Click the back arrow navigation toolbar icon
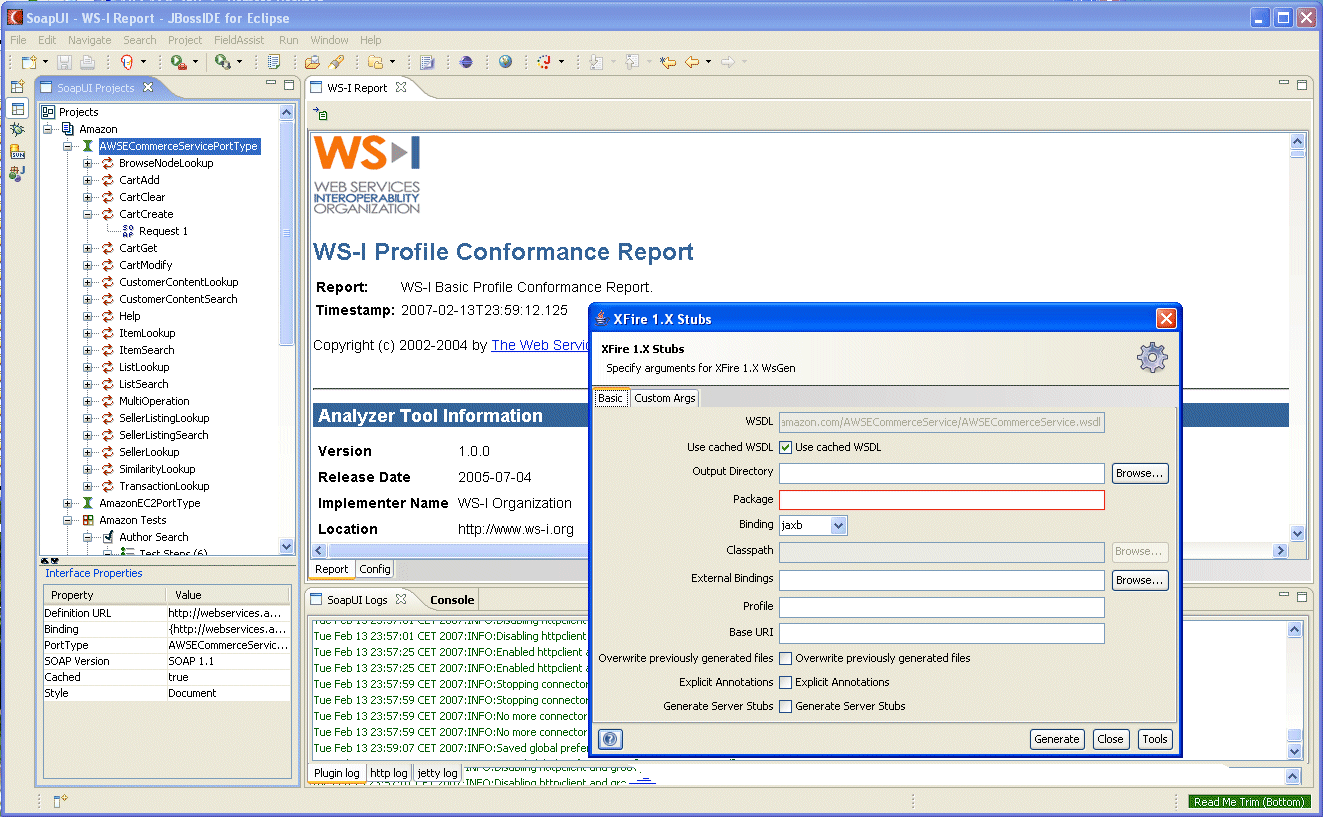This screenshot has height=817, width=1323. click(x=691, y=62)
